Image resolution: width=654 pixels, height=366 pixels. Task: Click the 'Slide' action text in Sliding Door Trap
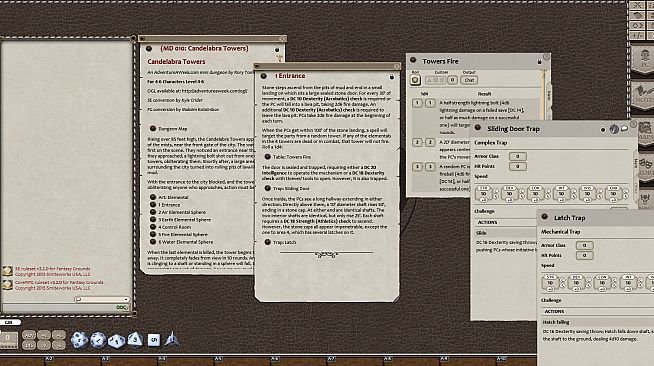pos(481,233)
